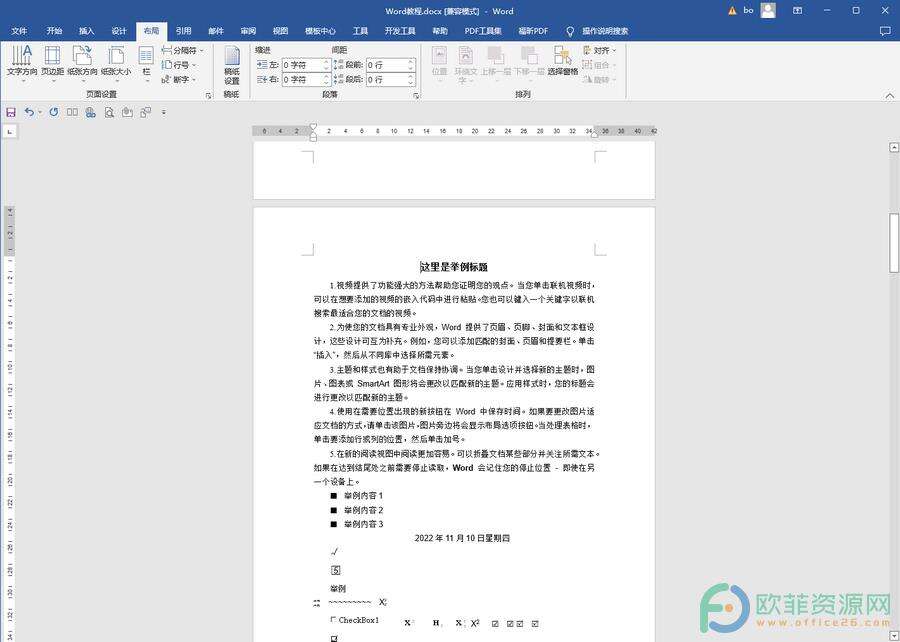Switch to the 帮助 help tab
Screen dimensions: 900x642
440,31
